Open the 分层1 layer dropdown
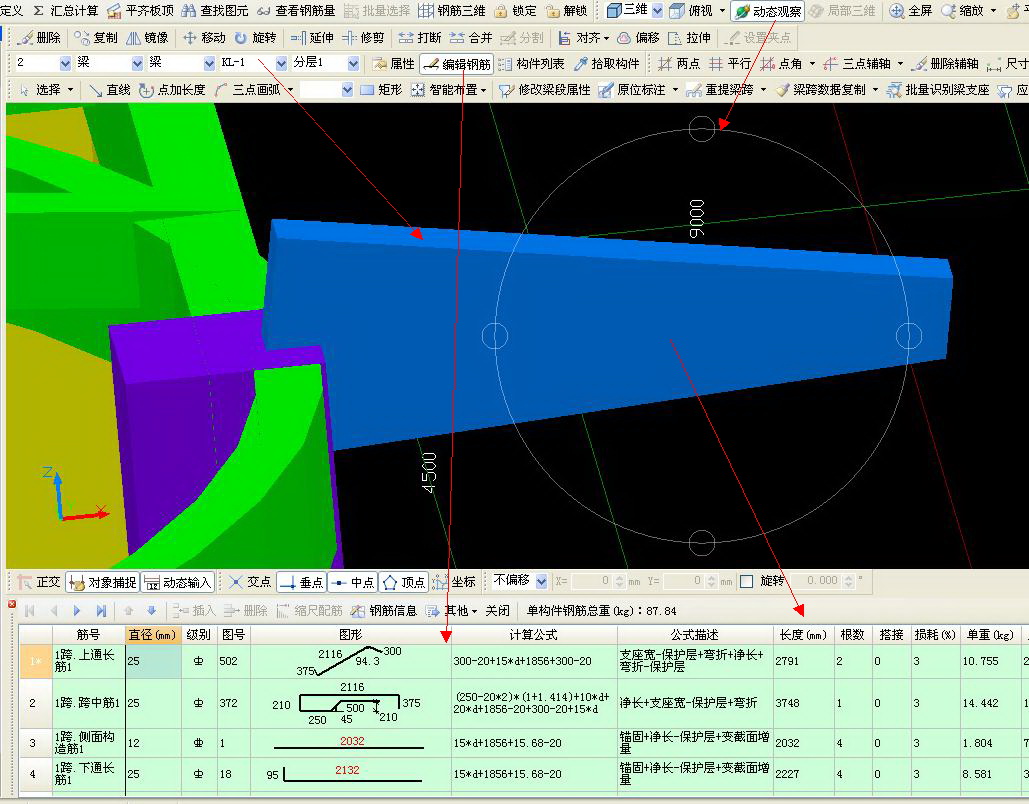The width and height of the screenshot is (1029, 804). (353, 63)
